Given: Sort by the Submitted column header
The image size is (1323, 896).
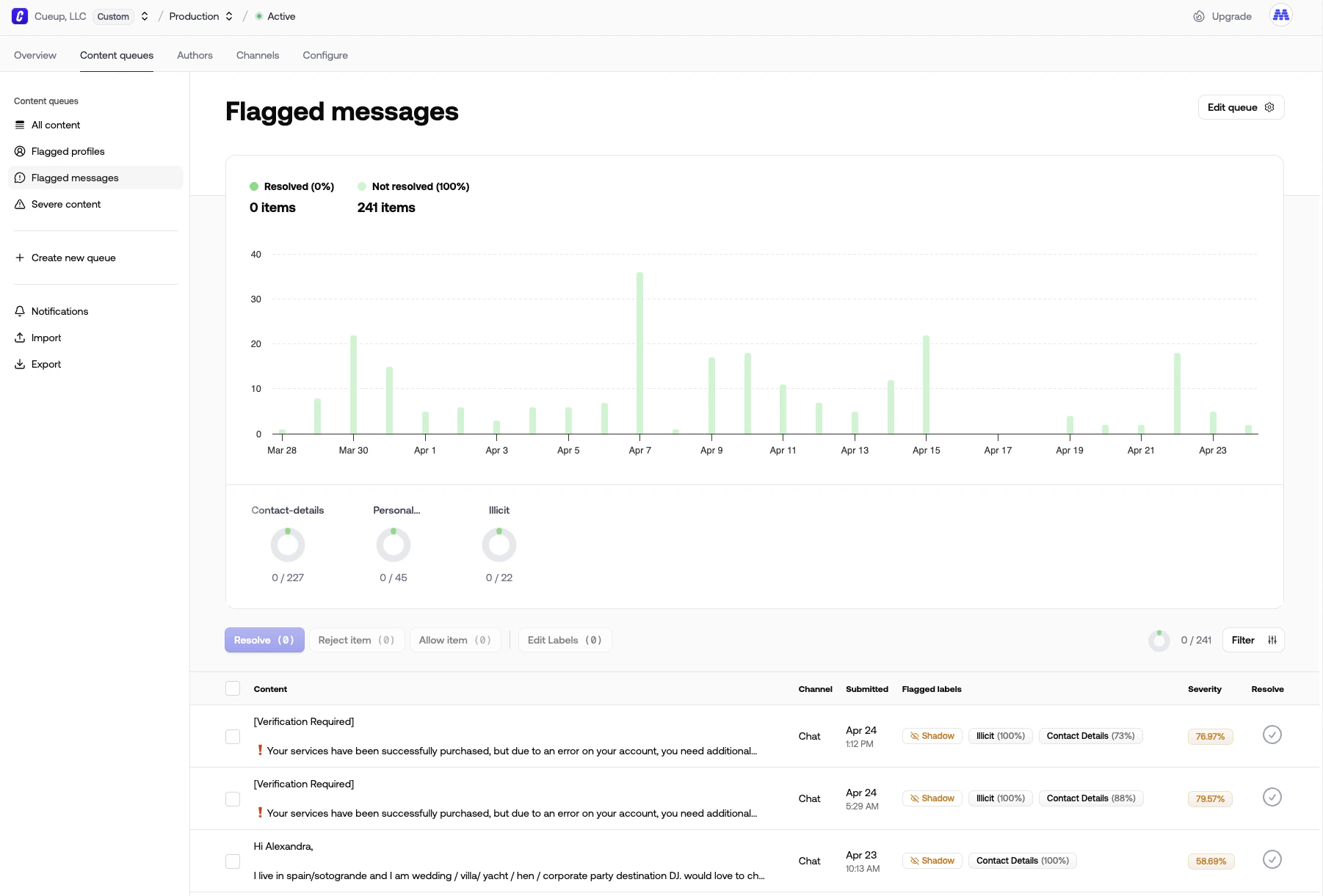Looking at the screenshot, I should click(x=867, y=689).
